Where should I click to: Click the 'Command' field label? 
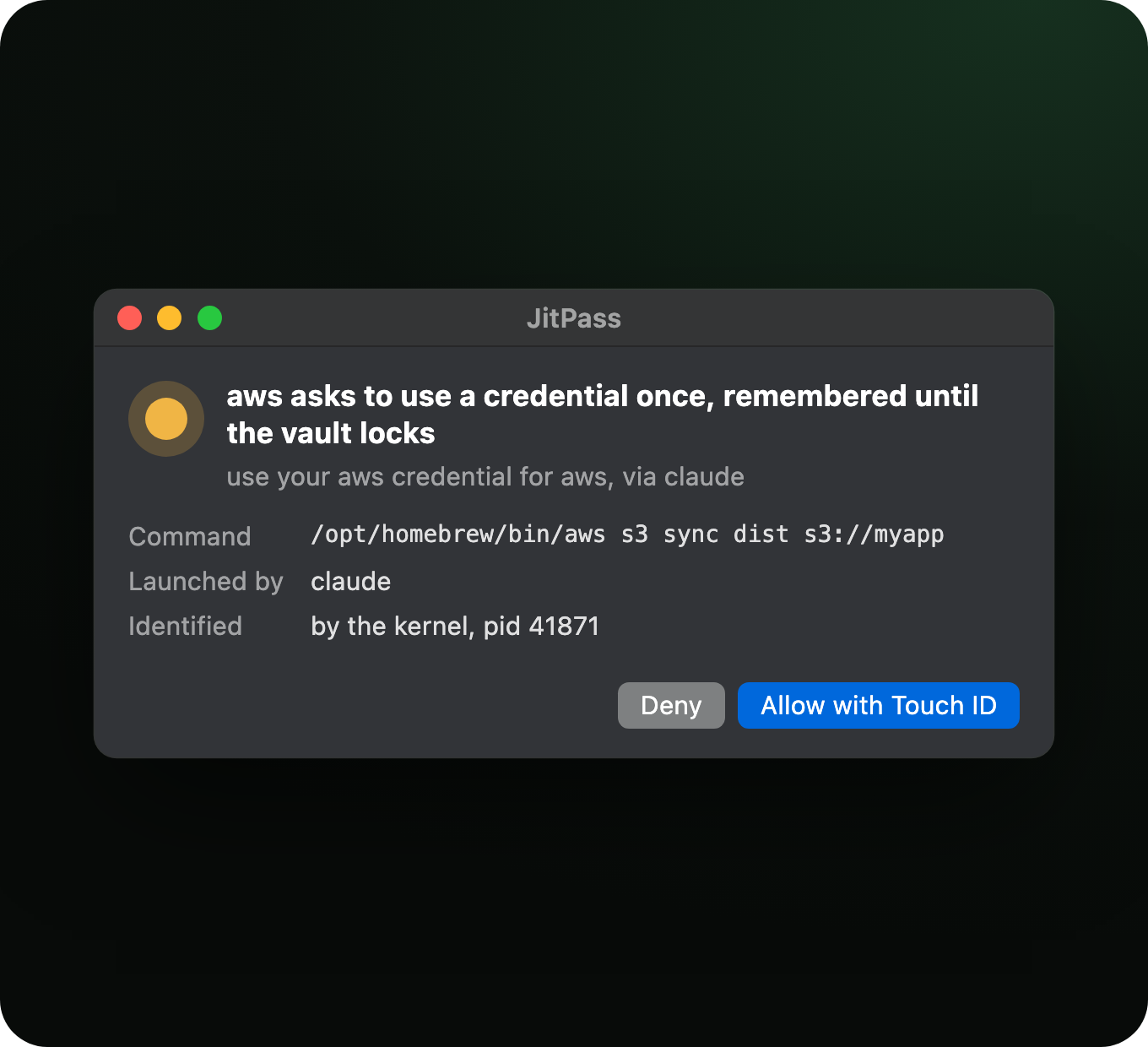pyautogui.click(x=190, y=536)
